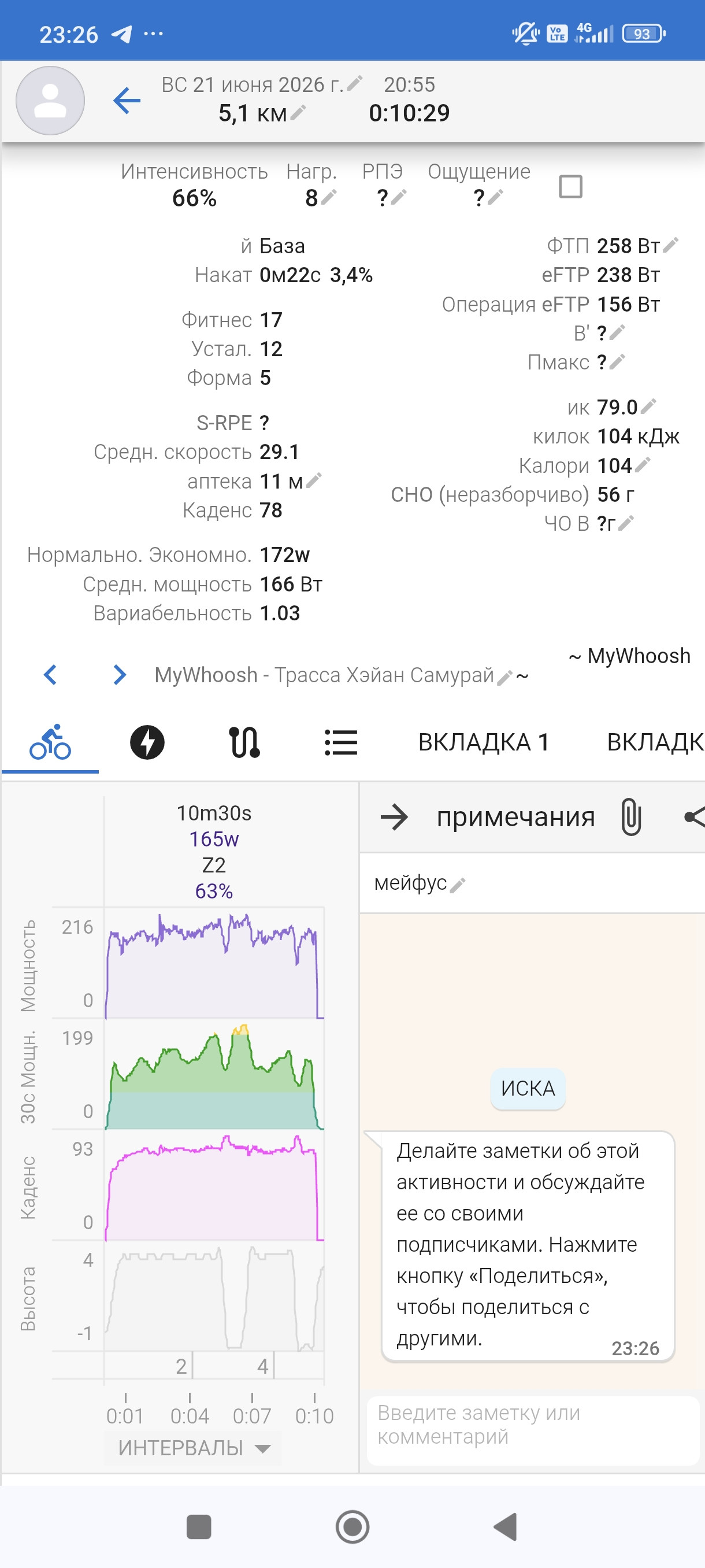Open the route path icon tab
The width and height of the screenshot is (705, 1568).
click(244, 742)
